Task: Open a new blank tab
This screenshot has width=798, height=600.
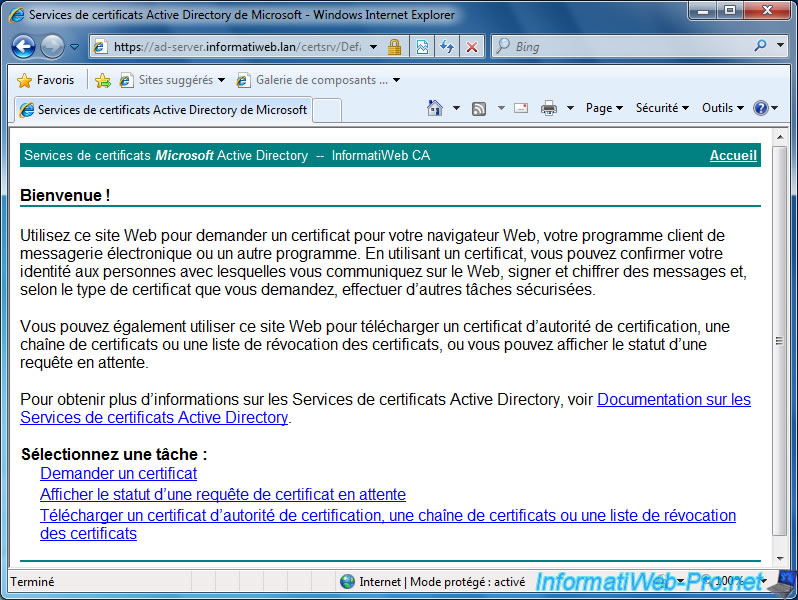Action: pyautogui.click(x=327, y=110)
